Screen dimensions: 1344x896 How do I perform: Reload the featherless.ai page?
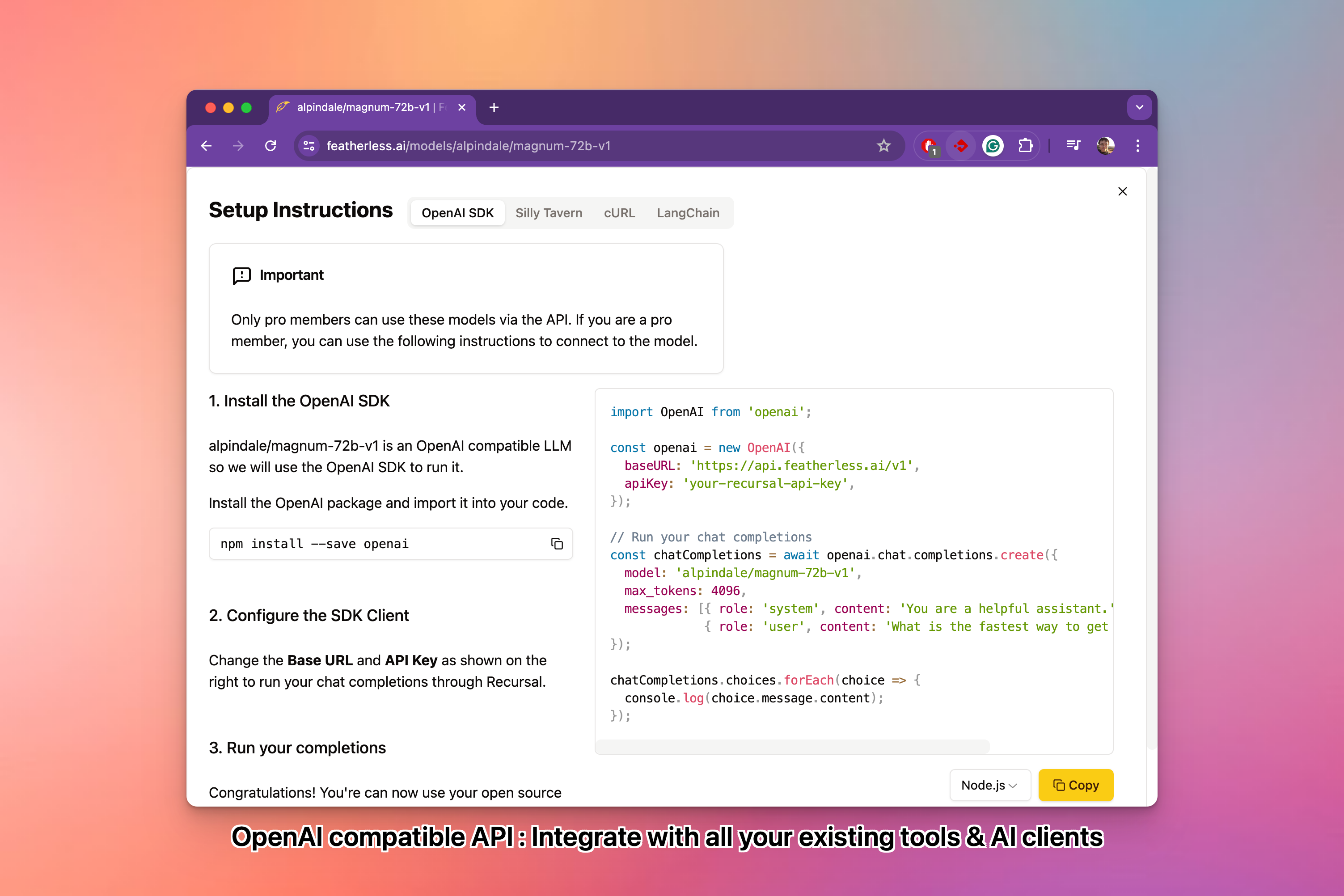[x=271, y=146]
